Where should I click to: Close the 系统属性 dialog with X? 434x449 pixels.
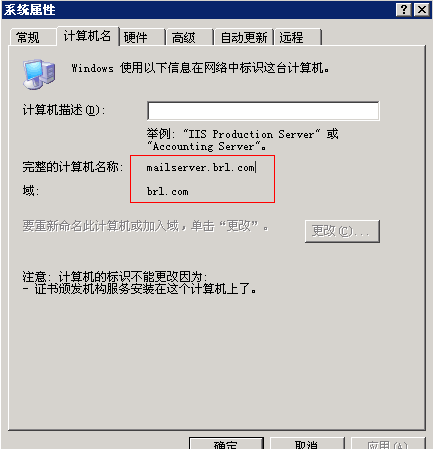(422, 10)
